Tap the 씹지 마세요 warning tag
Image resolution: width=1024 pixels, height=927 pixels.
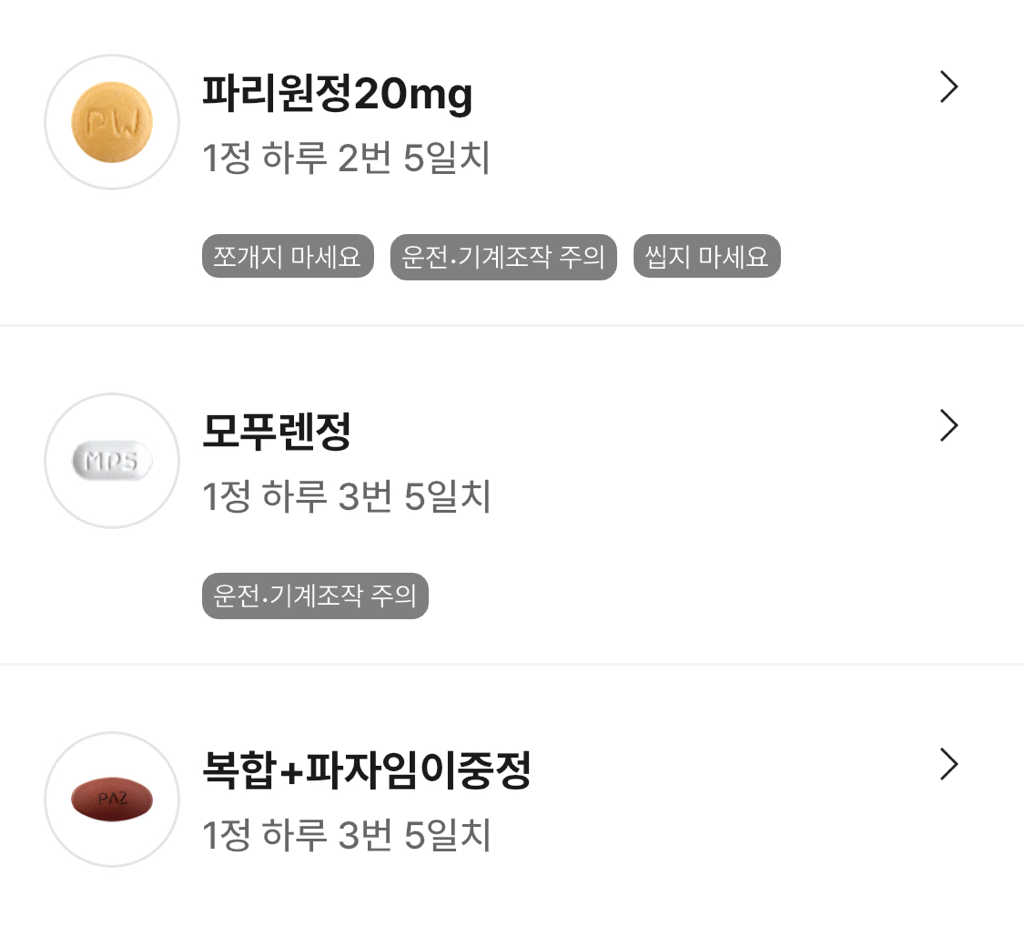[x=707, y=257]
